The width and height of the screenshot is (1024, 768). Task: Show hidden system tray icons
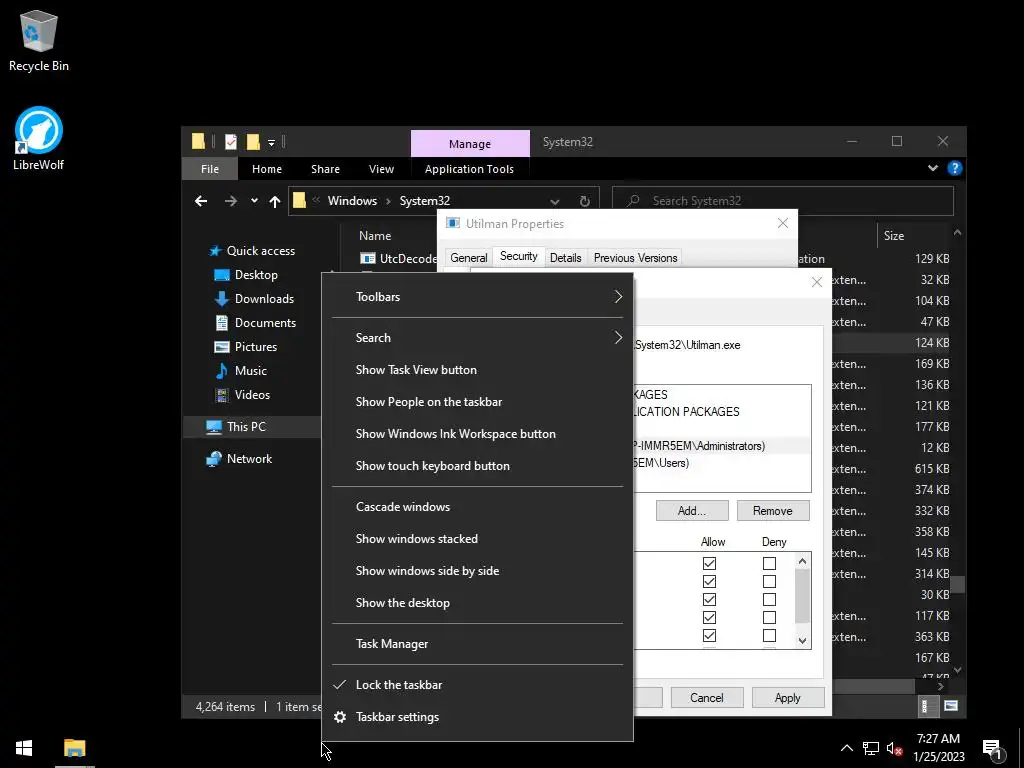(846, 748)
